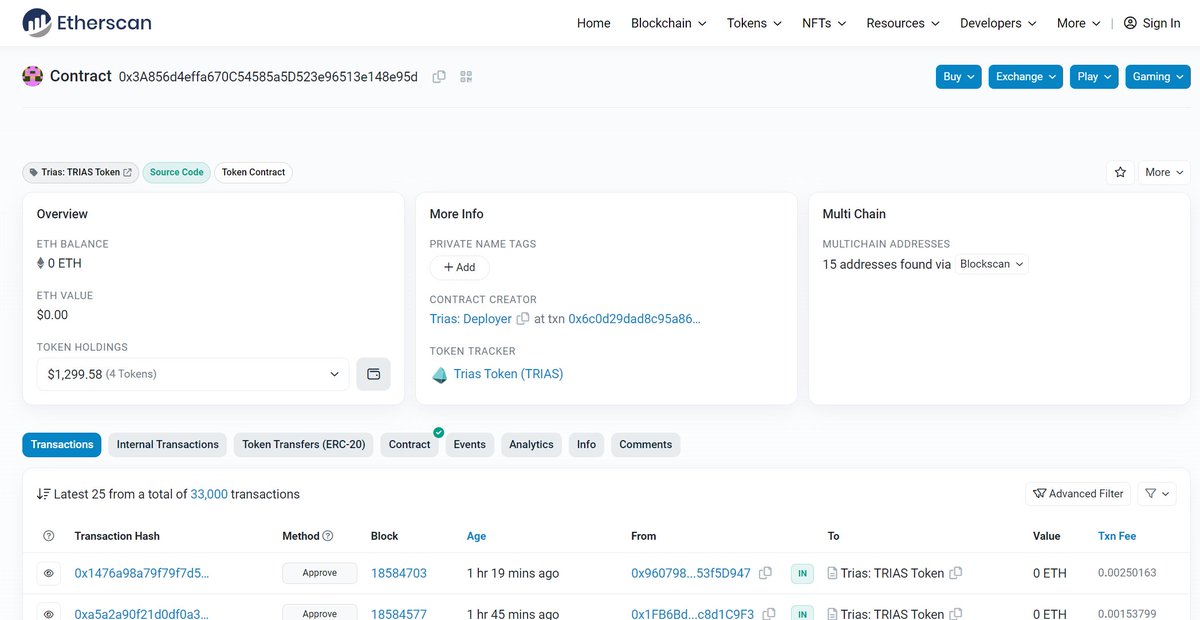Screen dimensions: 1200x620
Task: Click the Trias Token logo icon
Action: [x=439, y=374]
